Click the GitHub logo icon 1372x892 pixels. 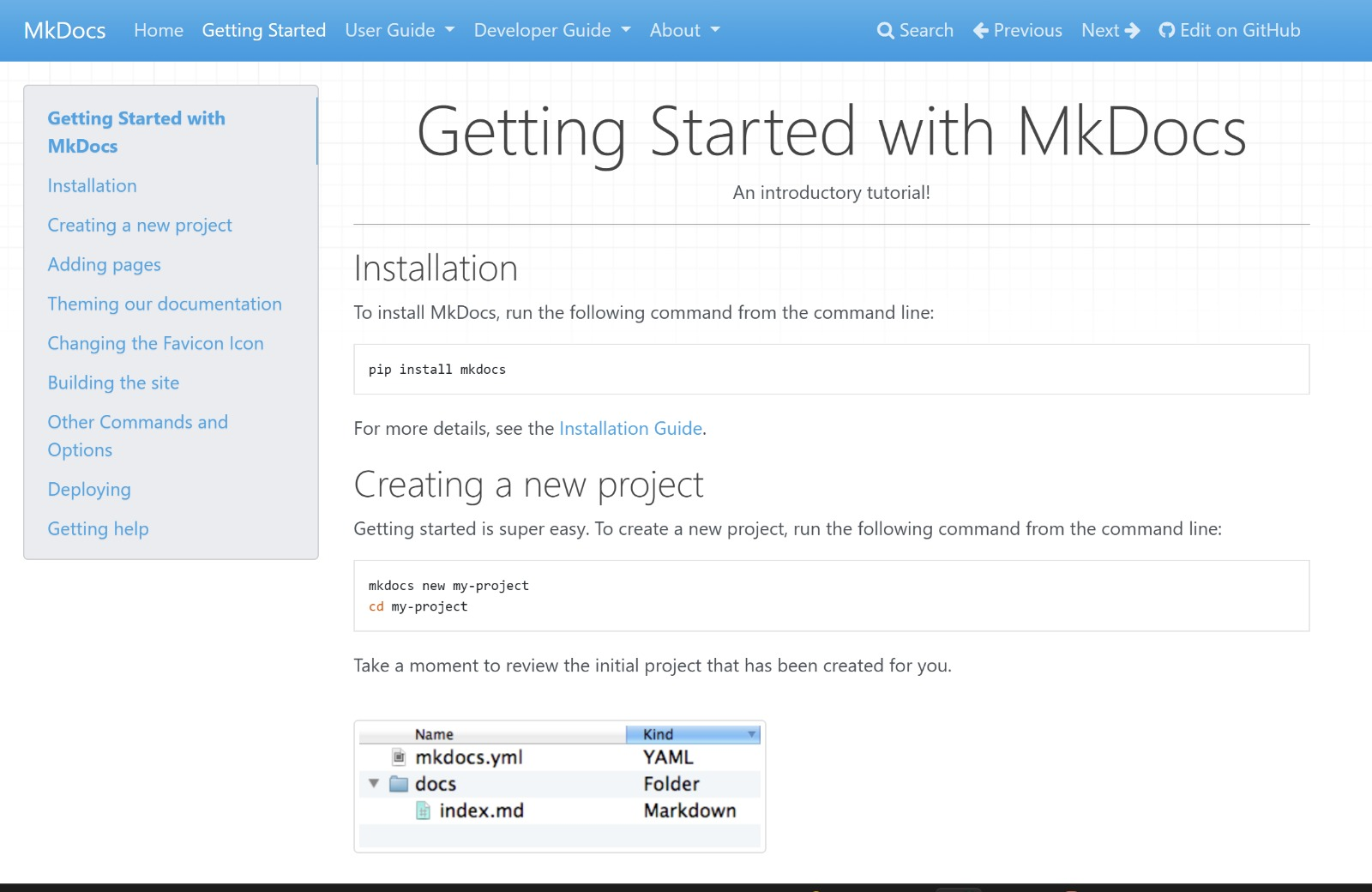click(x=1166, y=31)
